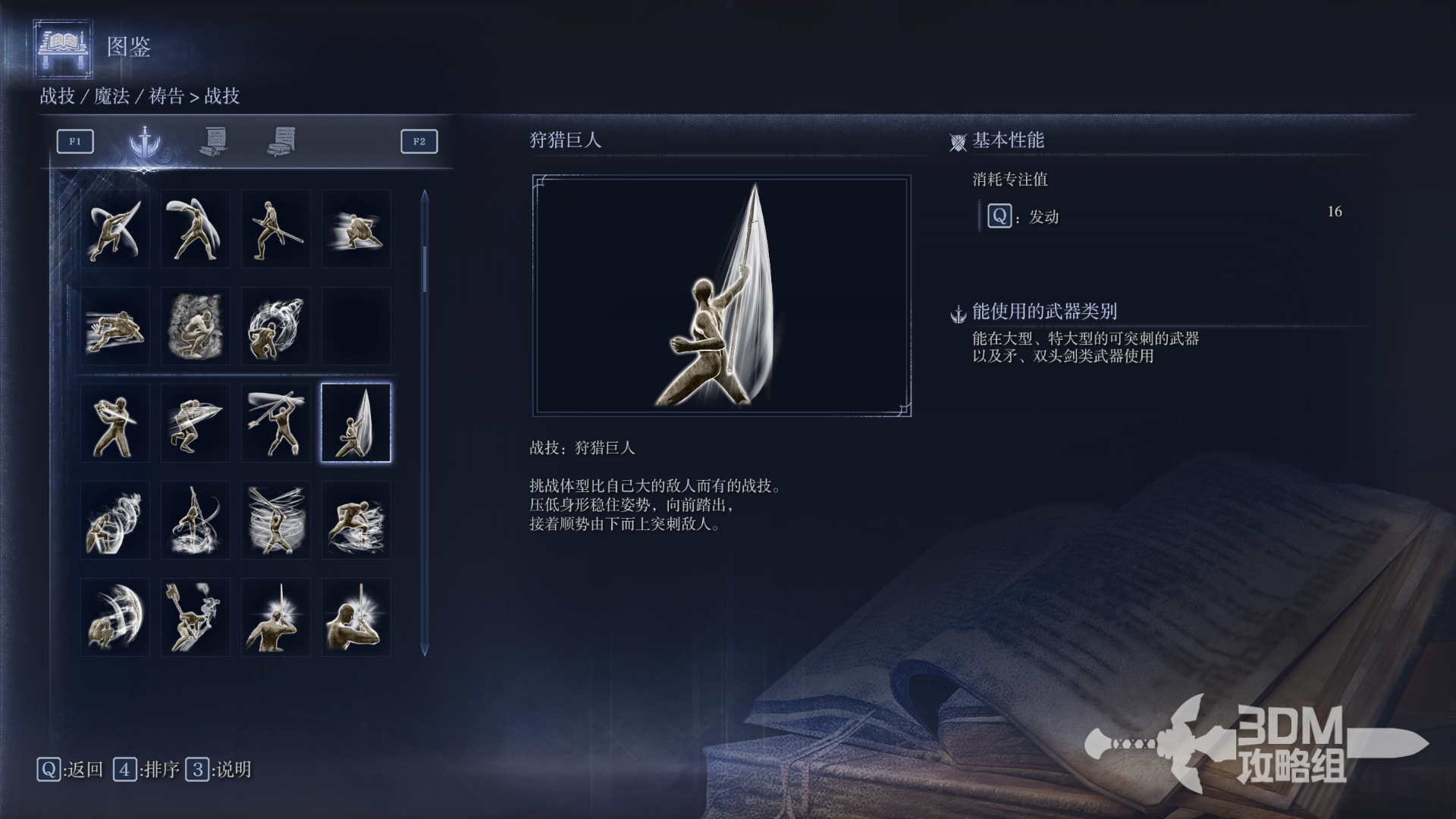Switch to the second scroll stack tab
Viewport: 1456px width, 819px height.
[x=281, y=141]
